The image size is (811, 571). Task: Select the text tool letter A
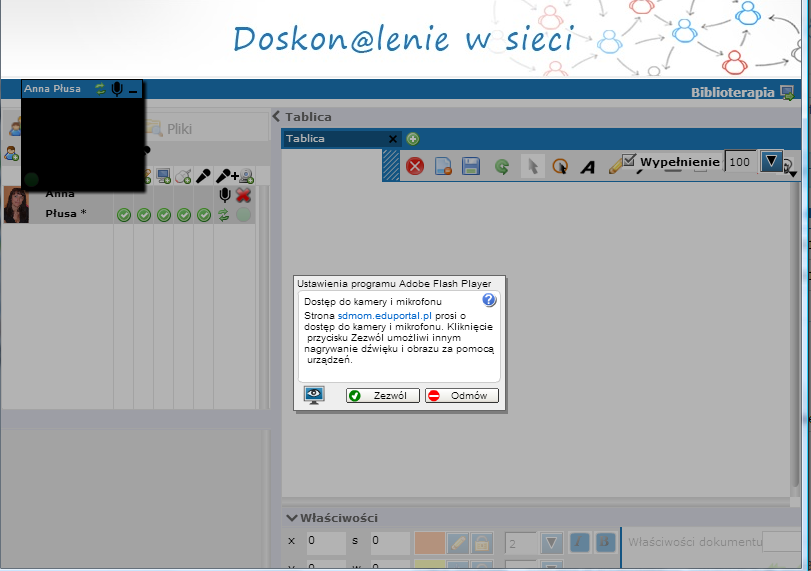[588, 167]
